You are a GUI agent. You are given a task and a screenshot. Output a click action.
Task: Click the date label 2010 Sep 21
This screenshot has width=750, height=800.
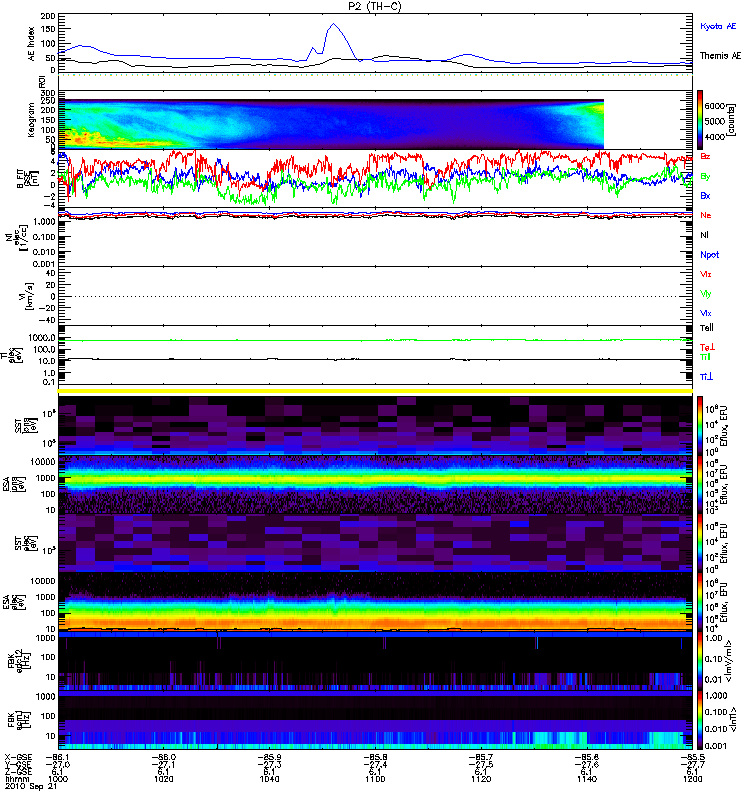click(31, 786)
